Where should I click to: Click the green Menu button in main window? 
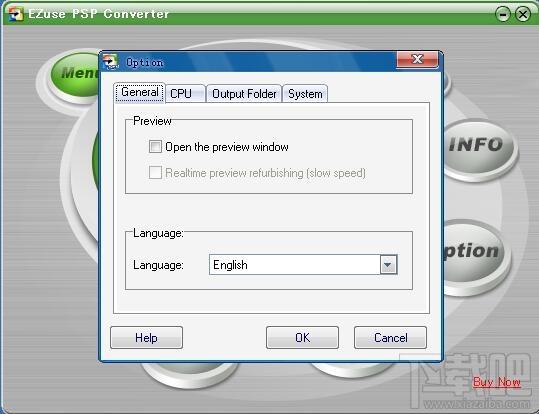(75, 74)
